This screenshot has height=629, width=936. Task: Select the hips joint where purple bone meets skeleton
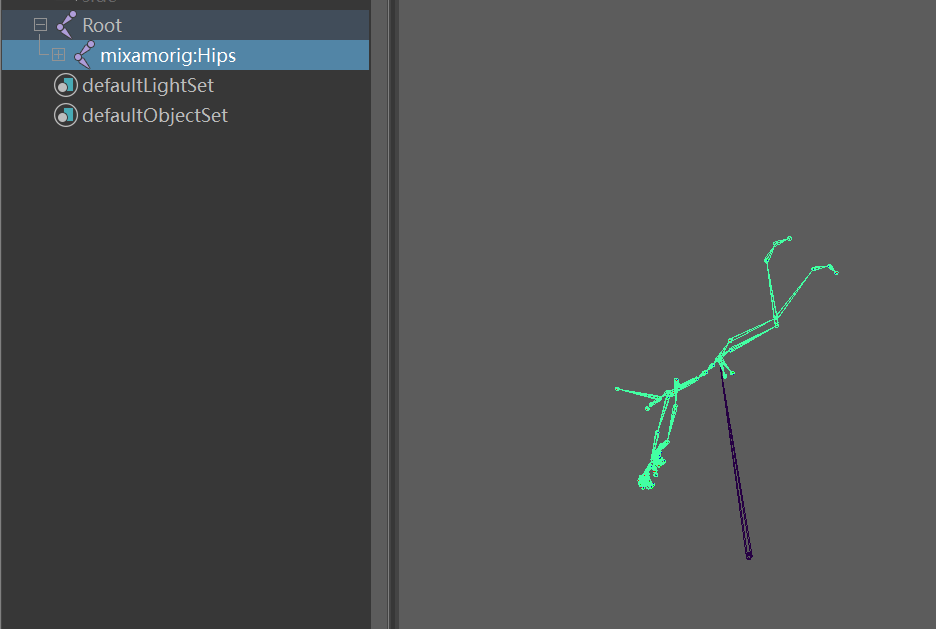coord(719,359)
